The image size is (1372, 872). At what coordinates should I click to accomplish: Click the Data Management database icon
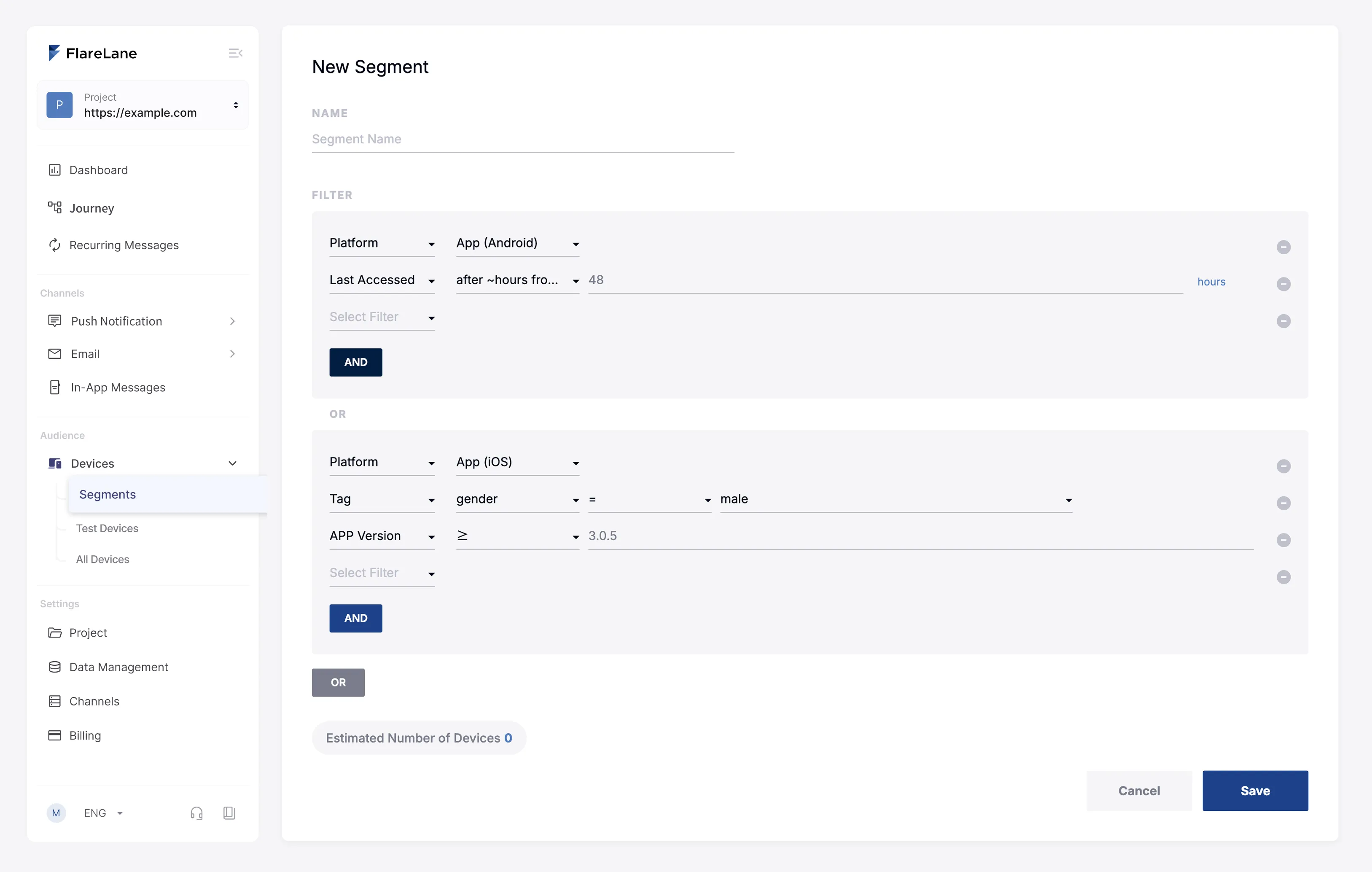55,667
